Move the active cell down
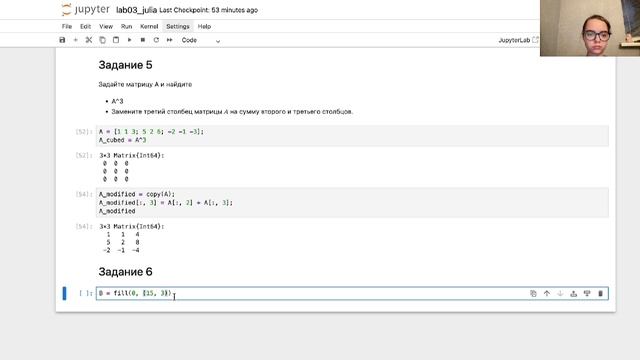 pyautogui.click(x=560, y=293)
